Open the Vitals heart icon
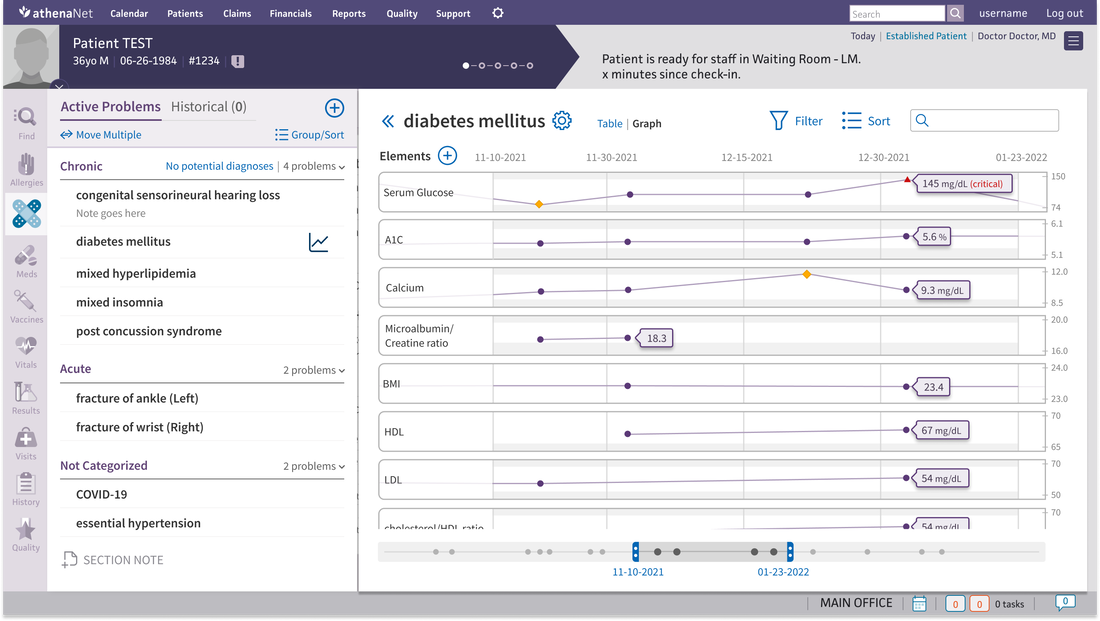1100x621 pixels. (26, 350)
